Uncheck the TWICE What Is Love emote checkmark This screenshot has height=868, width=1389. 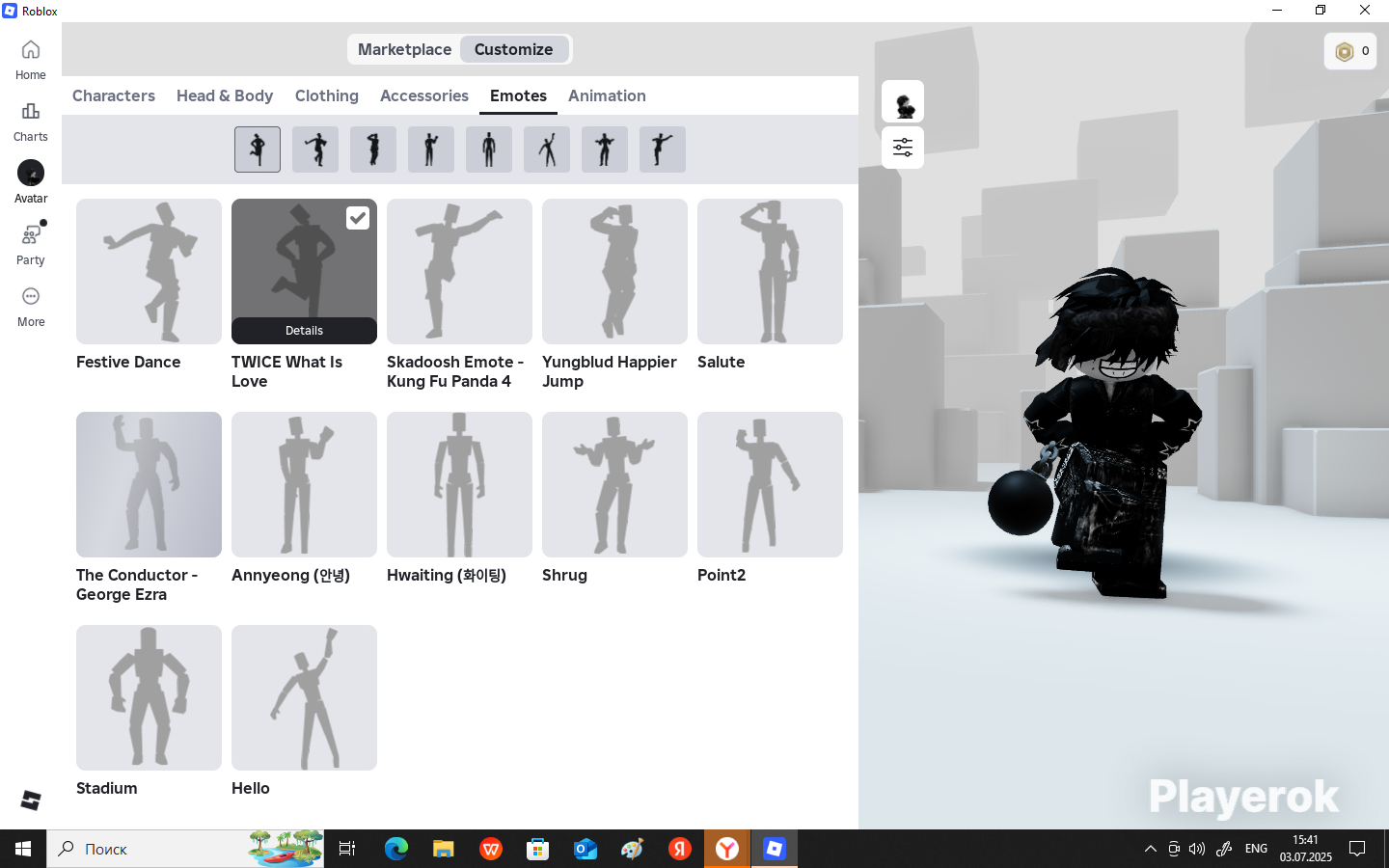click(358, 218)
